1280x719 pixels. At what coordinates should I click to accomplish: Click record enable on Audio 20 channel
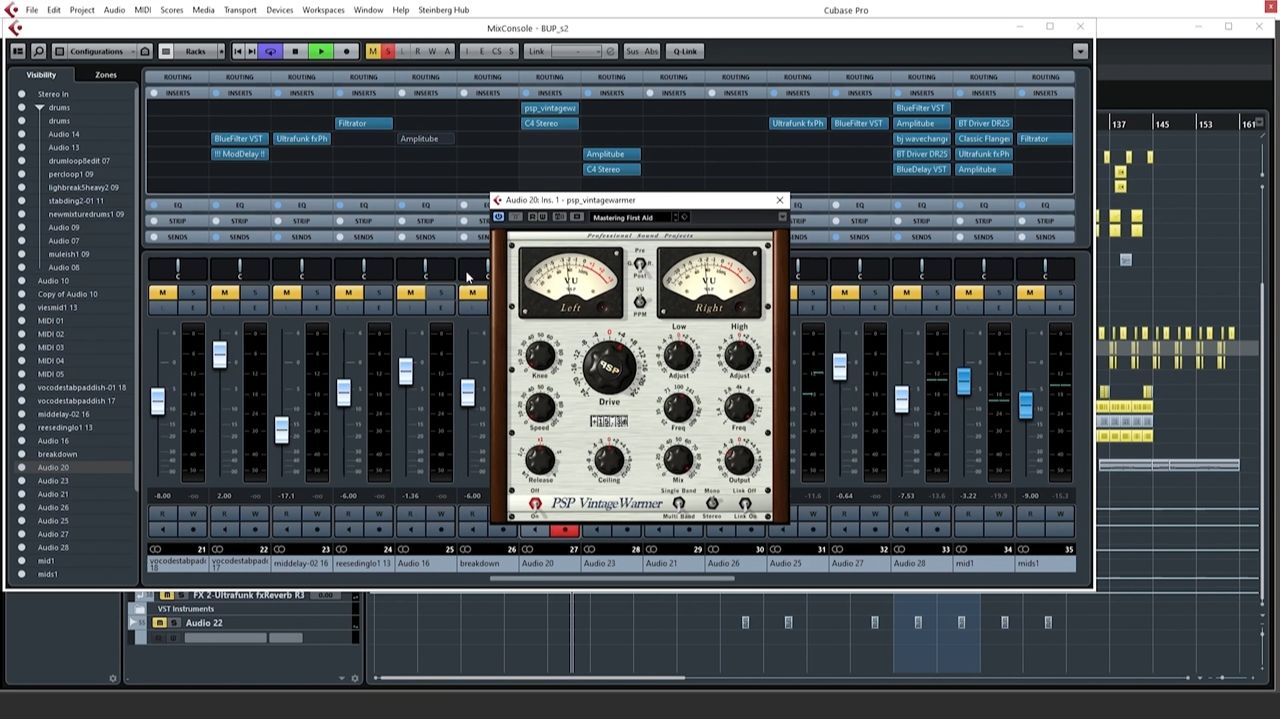pyautogui.click(x=565, y=530)
